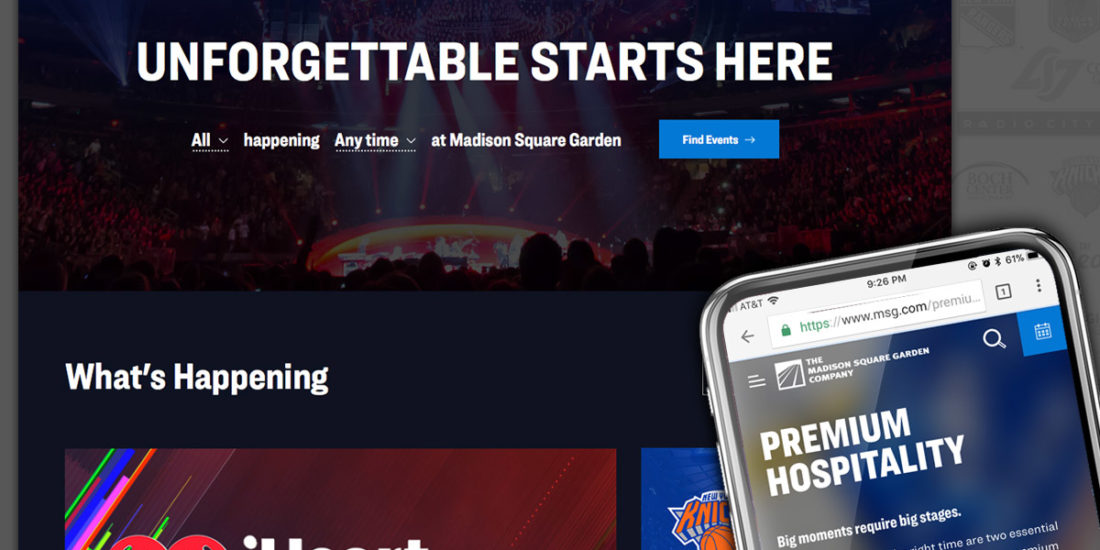
Task: Expand the 'Any time' date dropdown
Action: tap(375, 140)
